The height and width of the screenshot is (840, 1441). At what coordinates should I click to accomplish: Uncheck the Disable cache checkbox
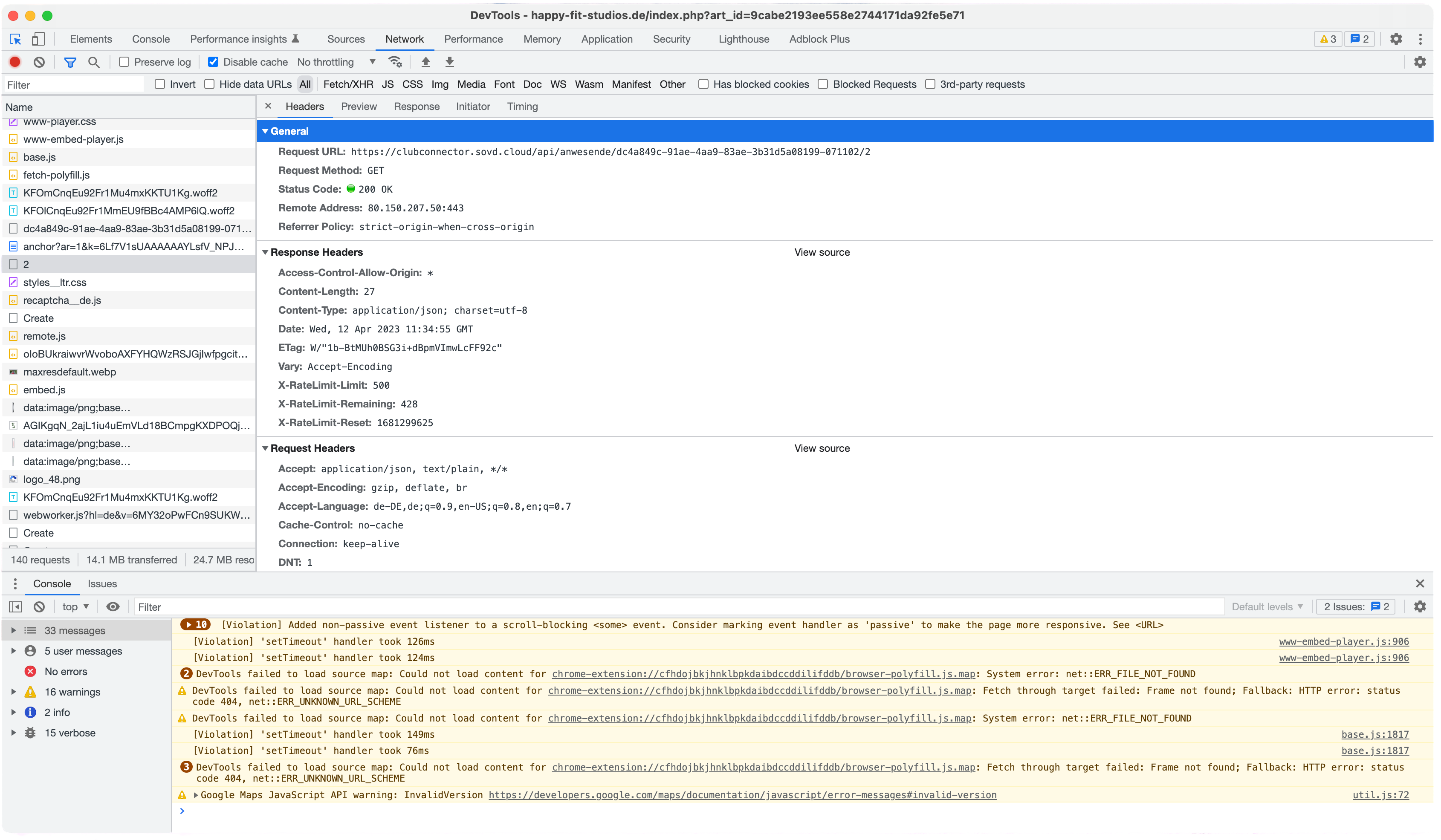click(213, 62)
